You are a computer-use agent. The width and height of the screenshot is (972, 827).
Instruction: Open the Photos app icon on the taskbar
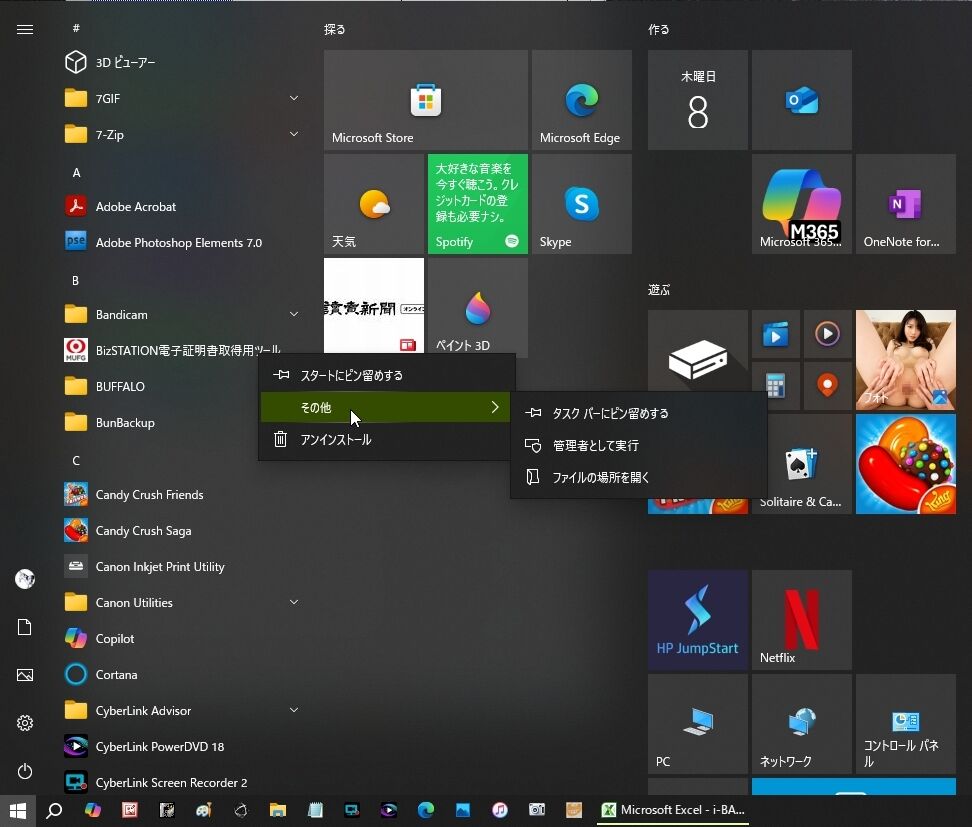[x=462, y=810]
